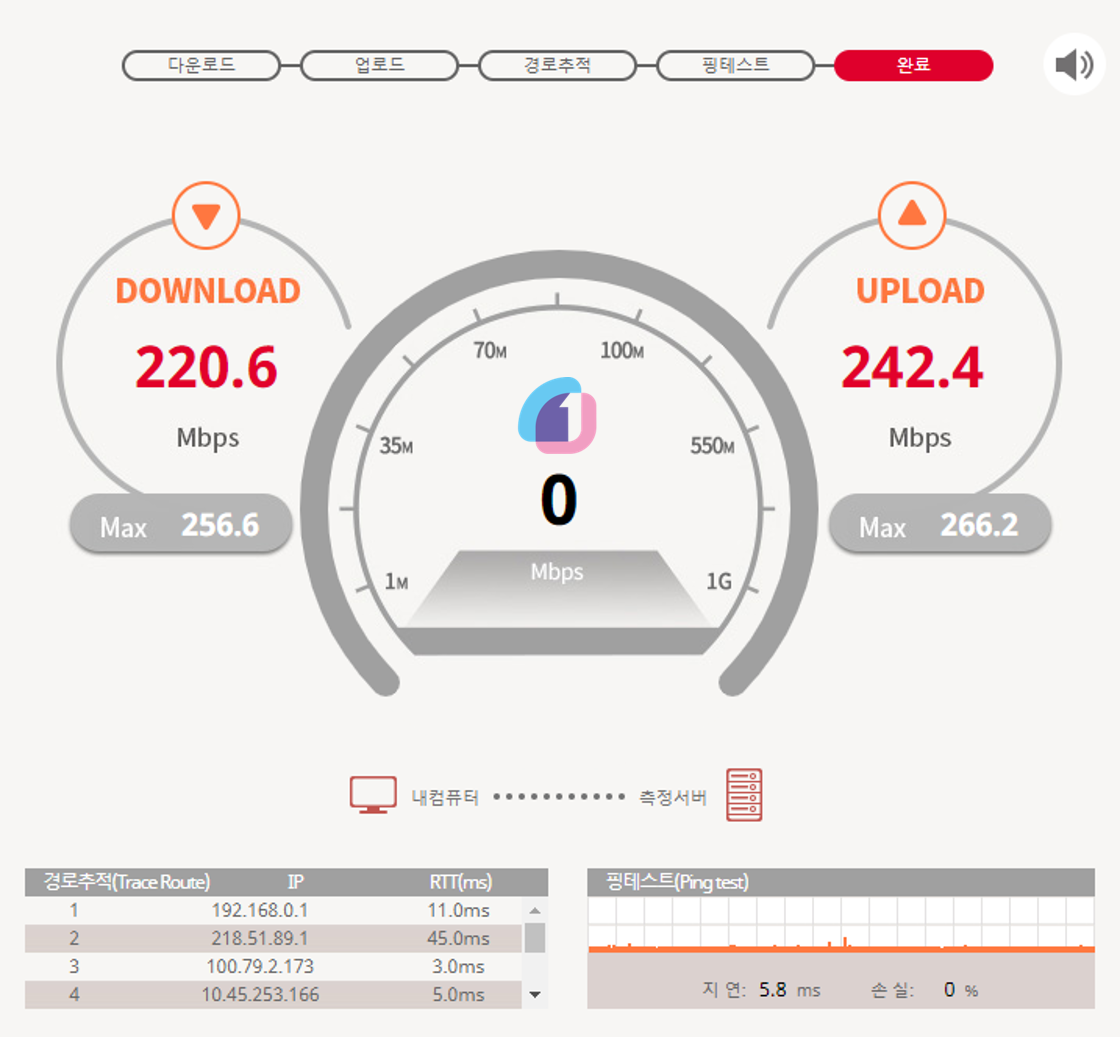
Task: Click the 내컴퓨터 monitor icon
Action: click(373, 795)
